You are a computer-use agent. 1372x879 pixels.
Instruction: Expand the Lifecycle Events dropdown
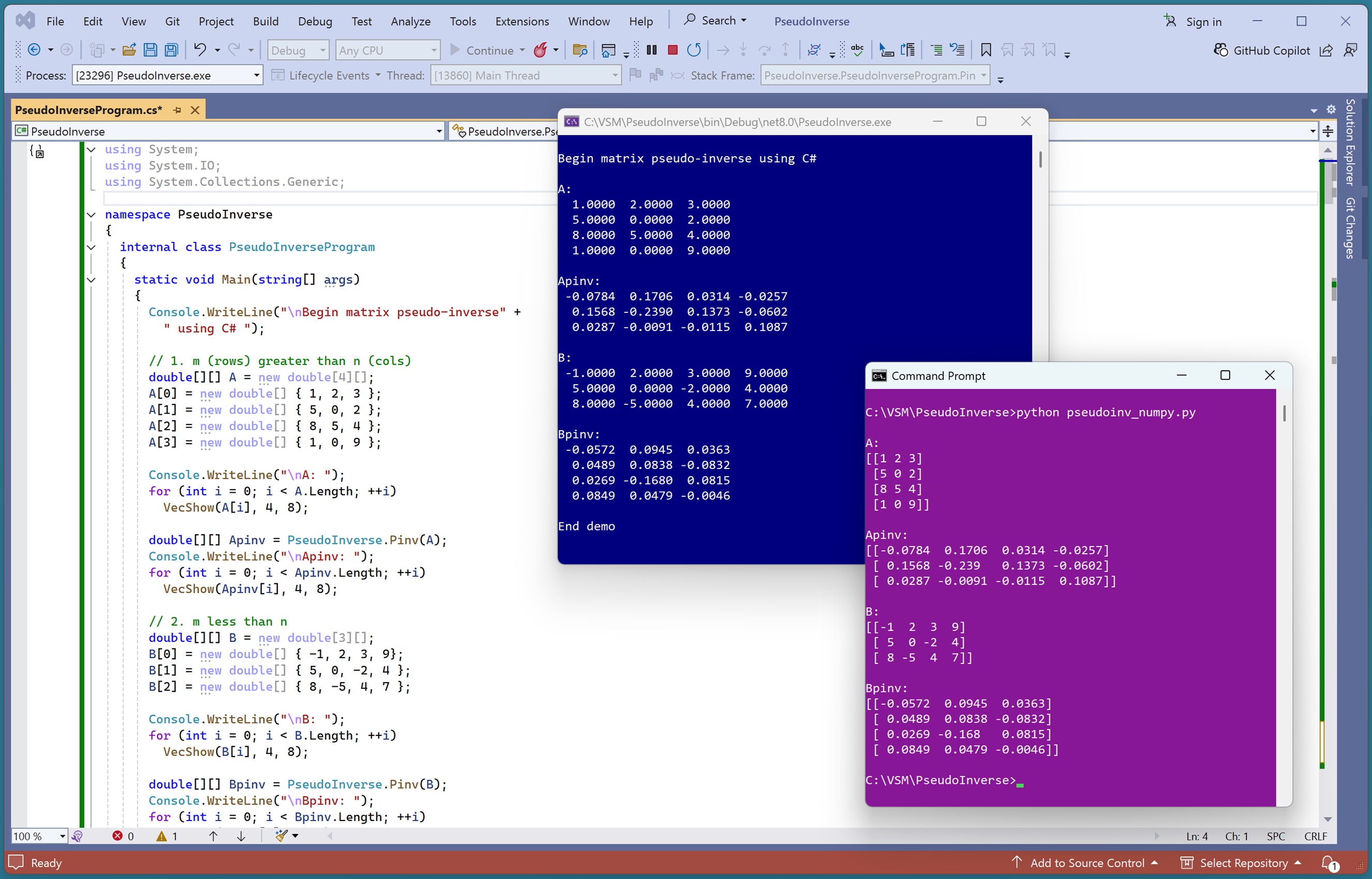tap(378, 75)
